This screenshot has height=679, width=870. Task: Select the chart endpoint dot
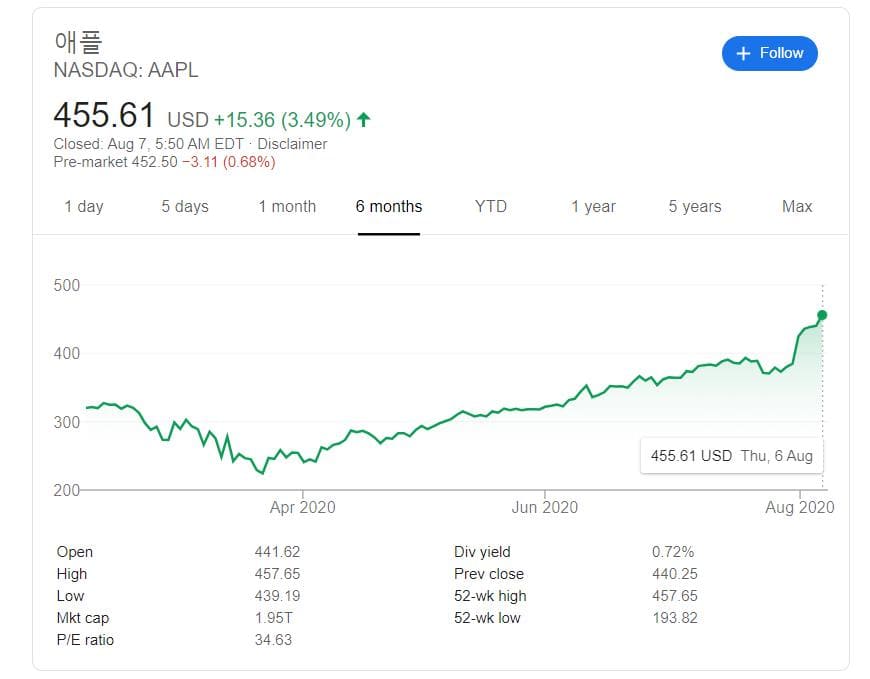(x=822, y=315)
